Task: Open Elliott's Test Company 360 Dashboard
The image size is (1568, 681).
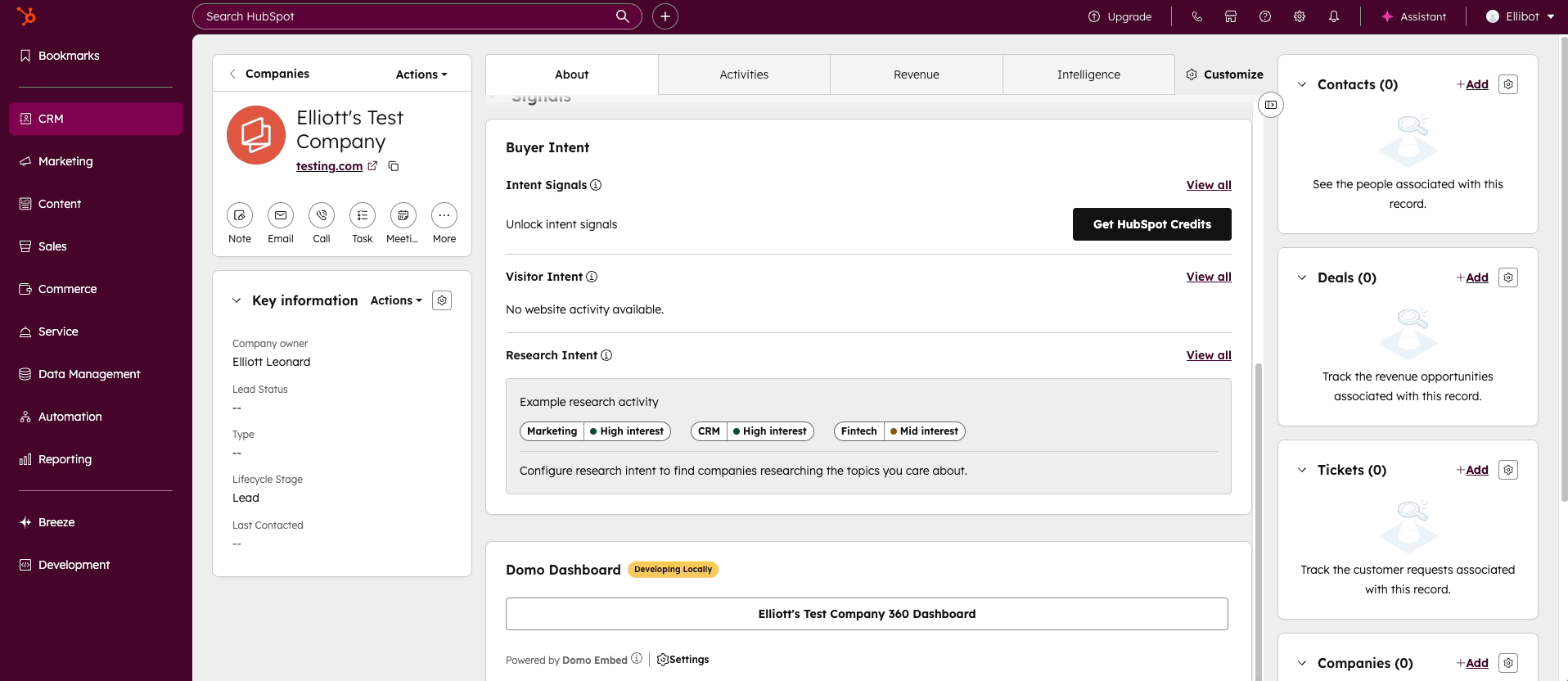Action: [x=867, y=614]
